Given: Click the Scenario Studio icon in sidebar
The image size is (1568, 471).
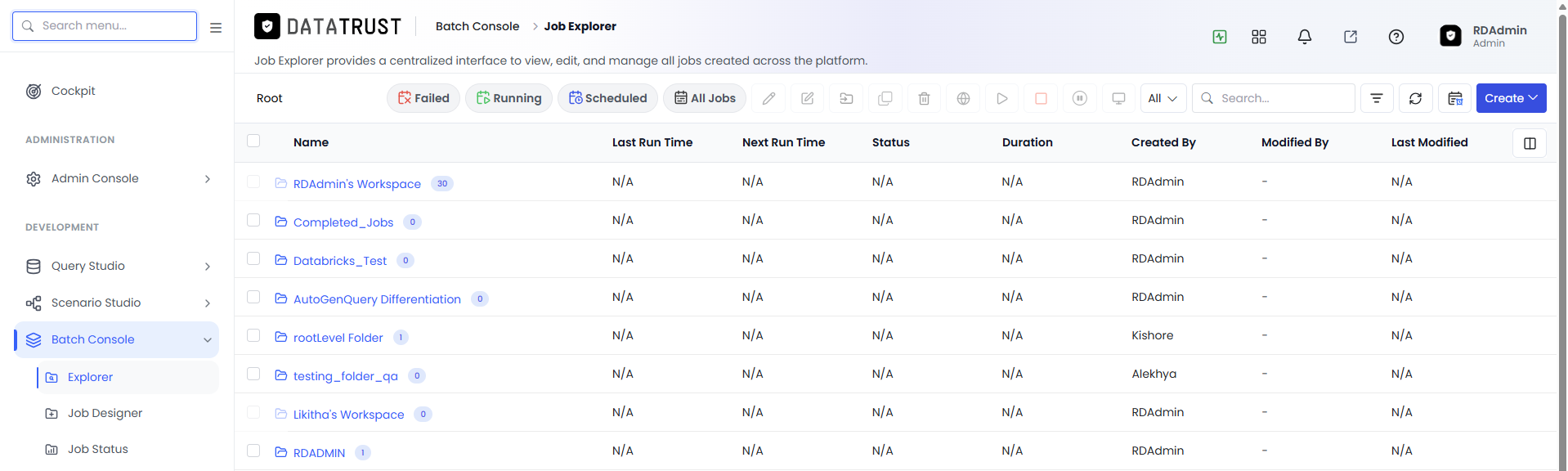Looking at the screenshot, I should [x=34, y=303].
